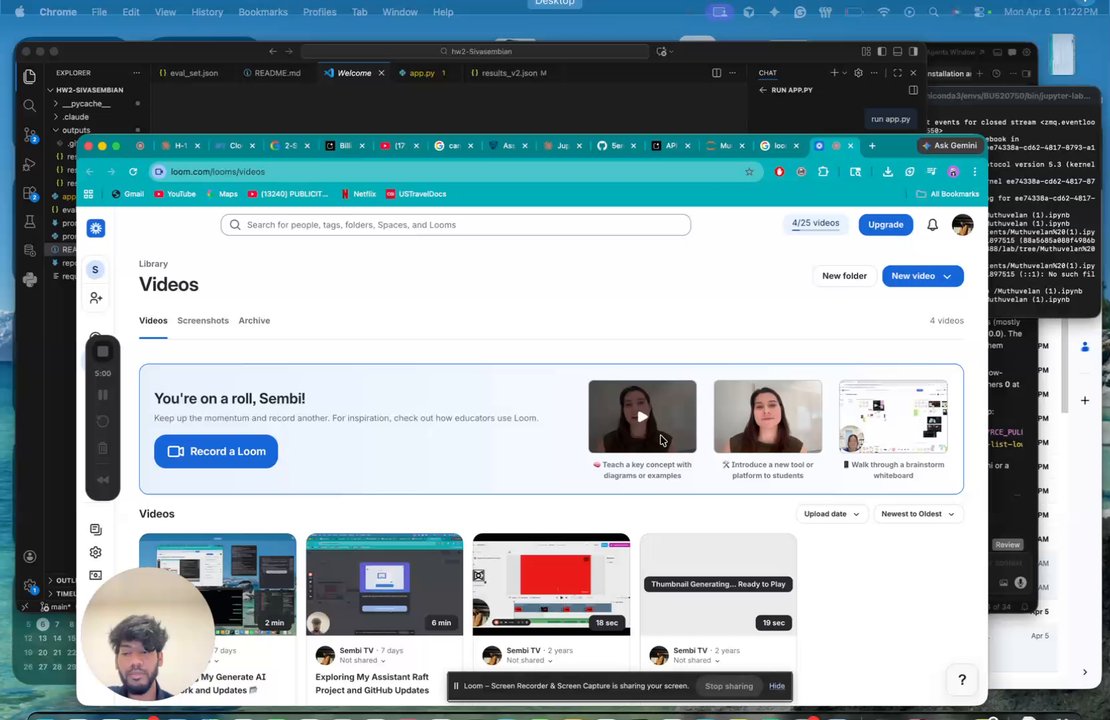Toggle VS Code secondary sidebar layout icon
This screenshot has width=1110, height=720.
click(913, 52)
